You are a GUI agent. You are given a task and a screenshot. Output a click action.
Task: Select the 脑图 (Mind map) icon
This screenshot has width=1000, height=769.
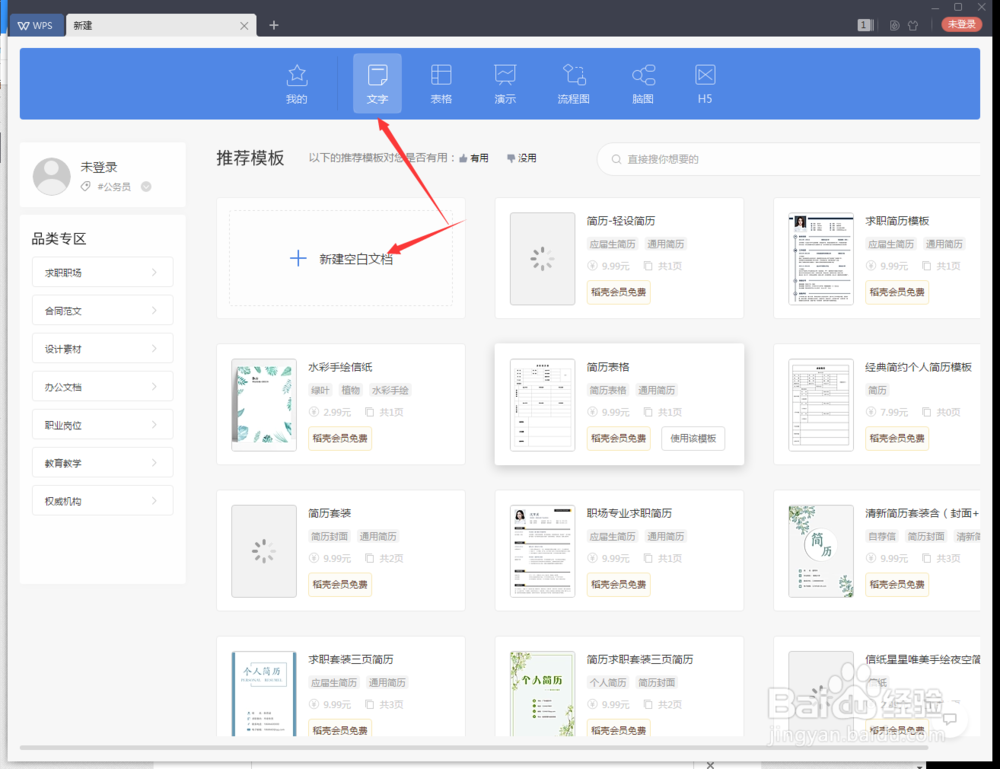tap(642, 83)
